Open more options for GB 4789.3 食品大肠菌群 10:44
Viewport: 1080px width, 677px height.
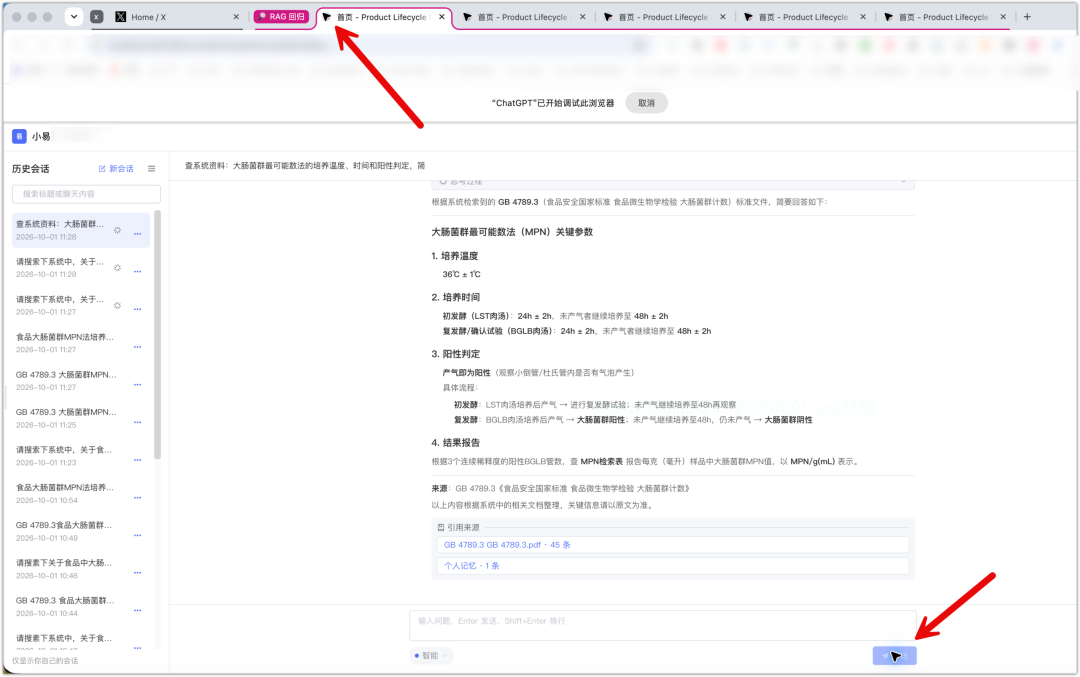click(137, 610)
